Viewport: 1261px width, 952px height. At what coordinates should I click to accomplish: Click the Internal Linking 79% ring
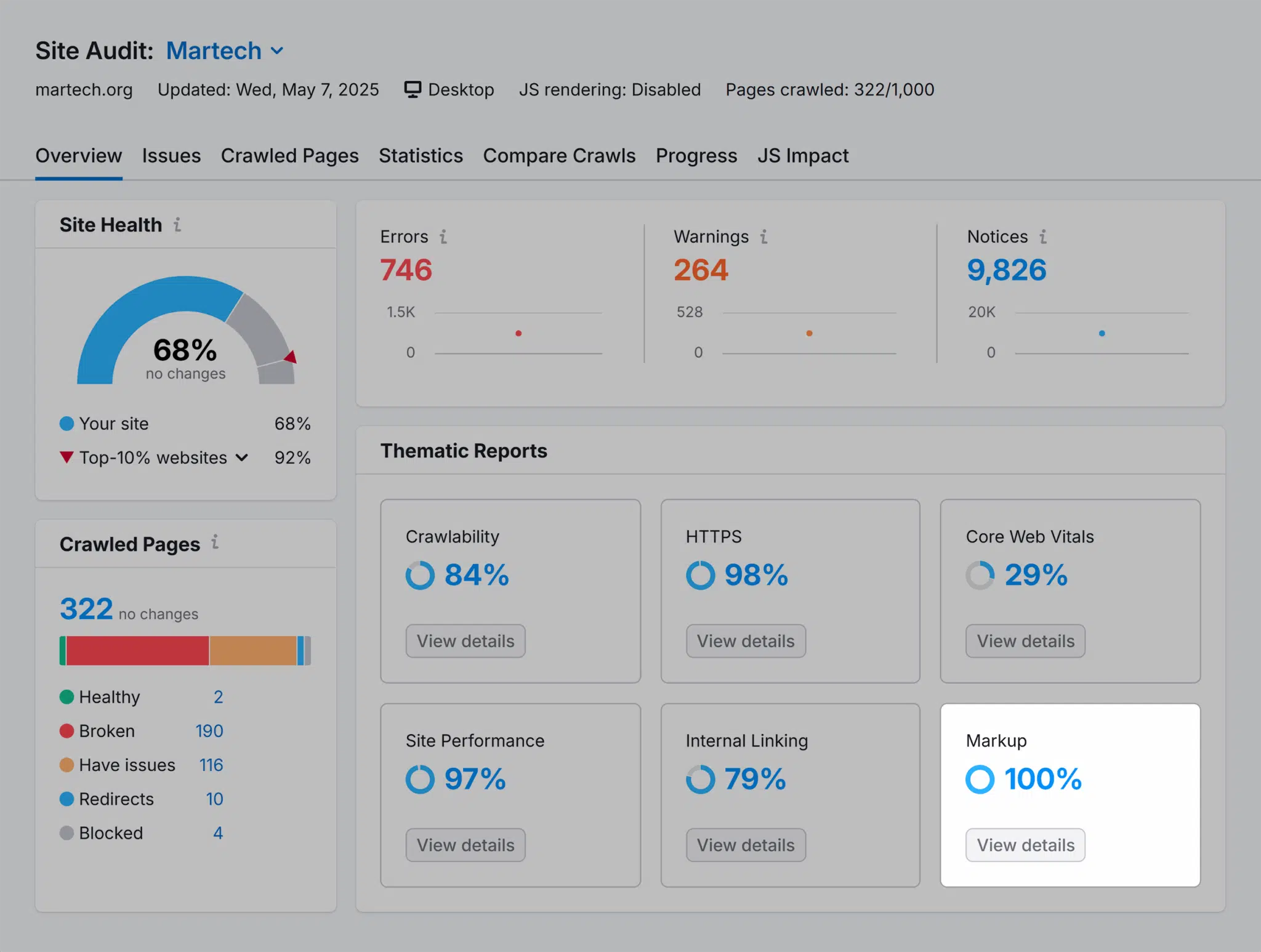coord(701,779)
